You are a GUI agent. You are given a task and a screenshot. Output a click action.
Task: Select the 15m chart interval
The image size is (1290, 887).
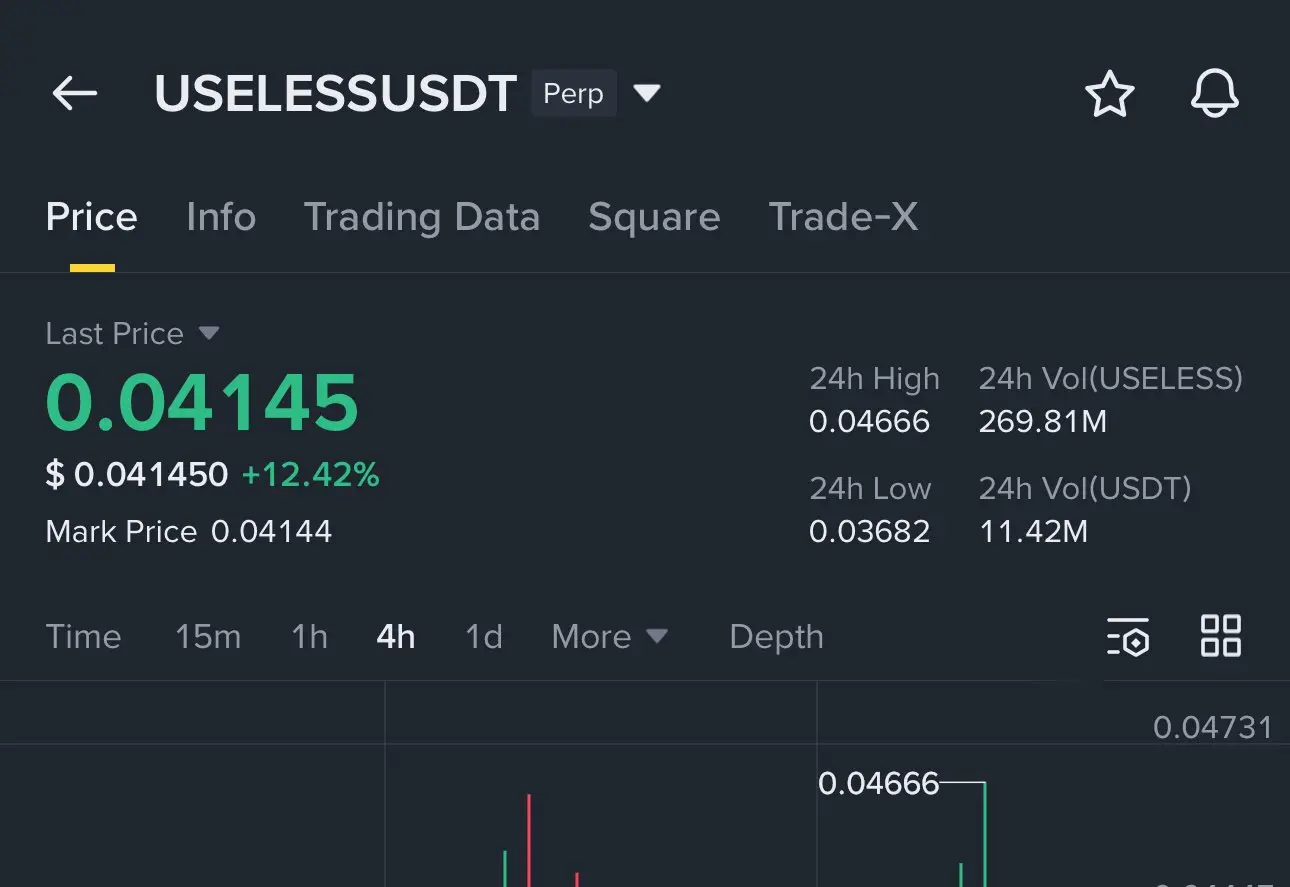[208, 636]
